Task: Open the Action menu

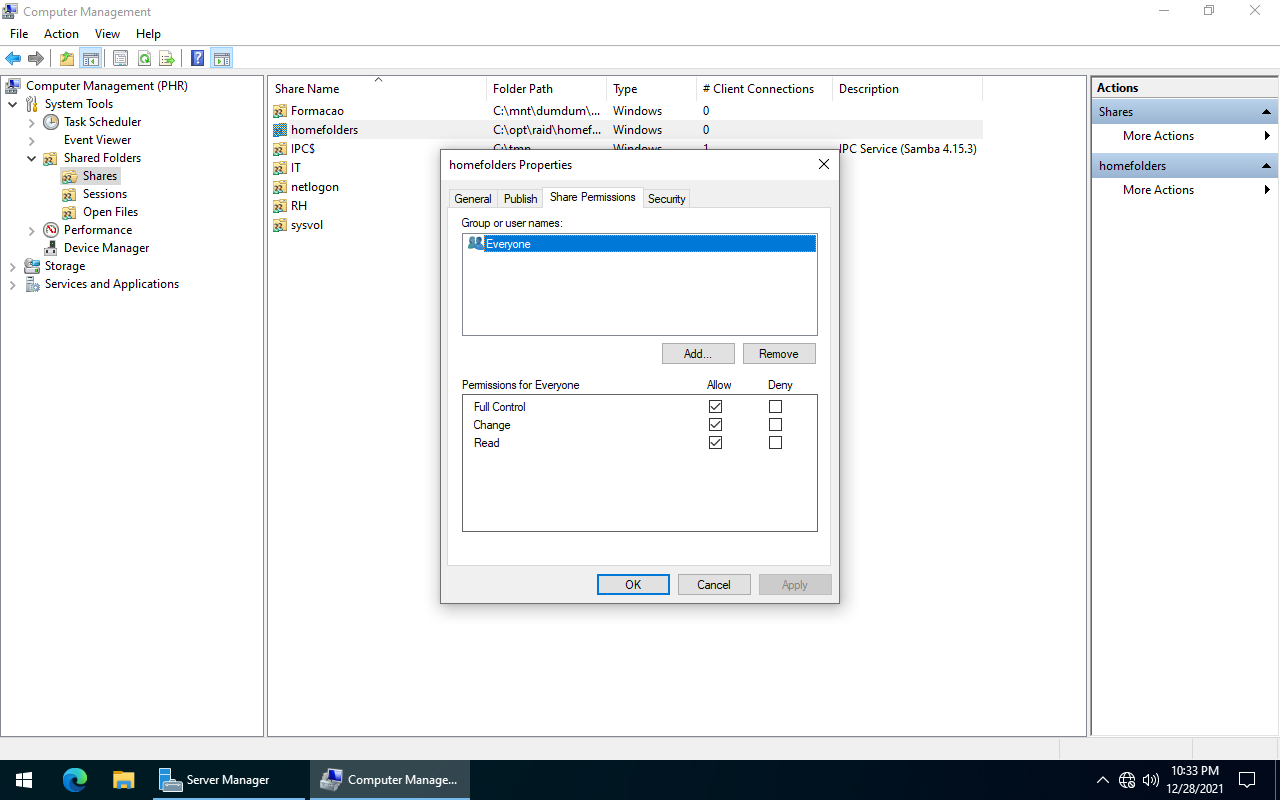Action: coord(61,33)
